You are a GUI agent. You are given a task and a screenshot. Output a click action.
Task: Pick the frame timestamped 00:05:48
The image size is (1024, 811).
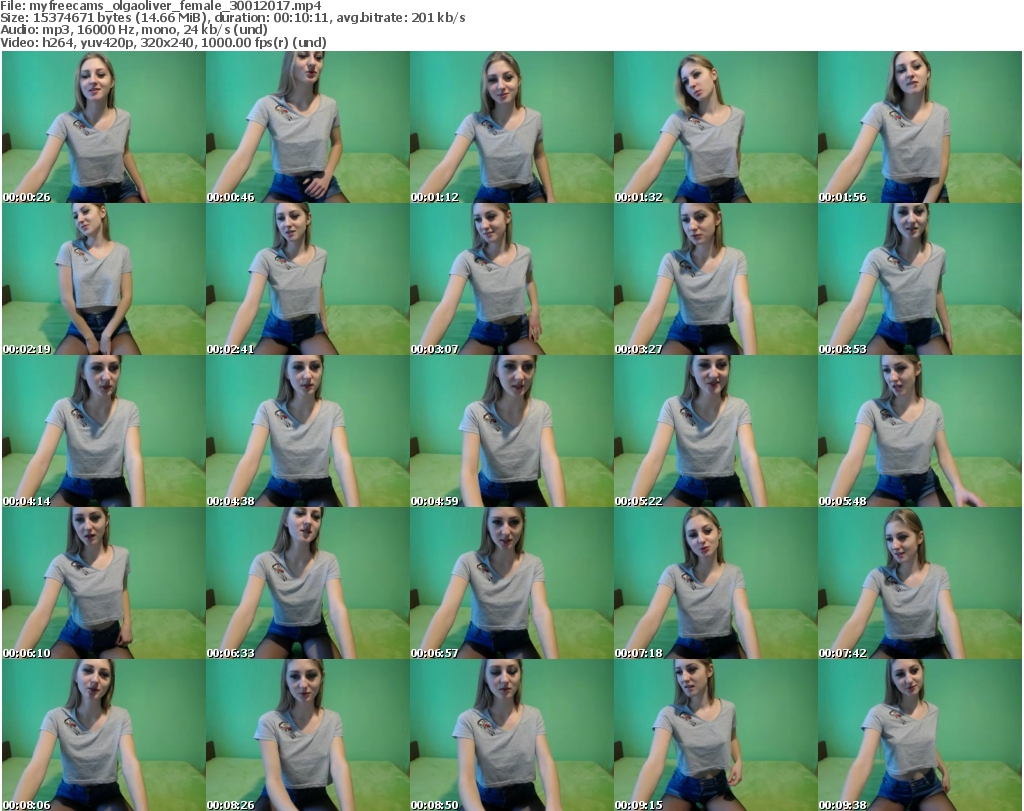pyautogui.click(x=920, y=431)
